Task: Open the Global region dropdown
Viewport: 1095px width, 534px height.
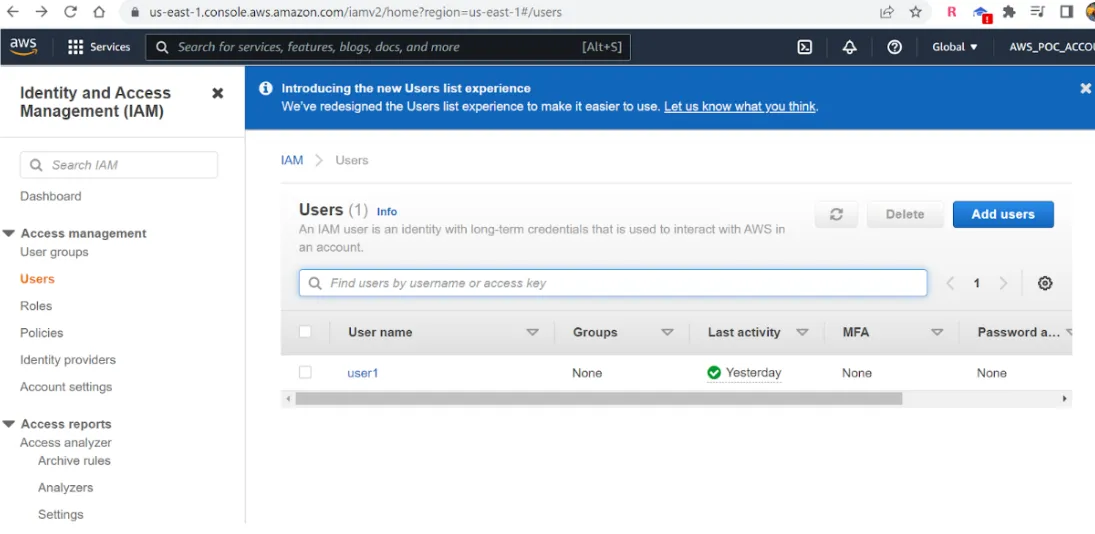Action: [x=955, y=47]
